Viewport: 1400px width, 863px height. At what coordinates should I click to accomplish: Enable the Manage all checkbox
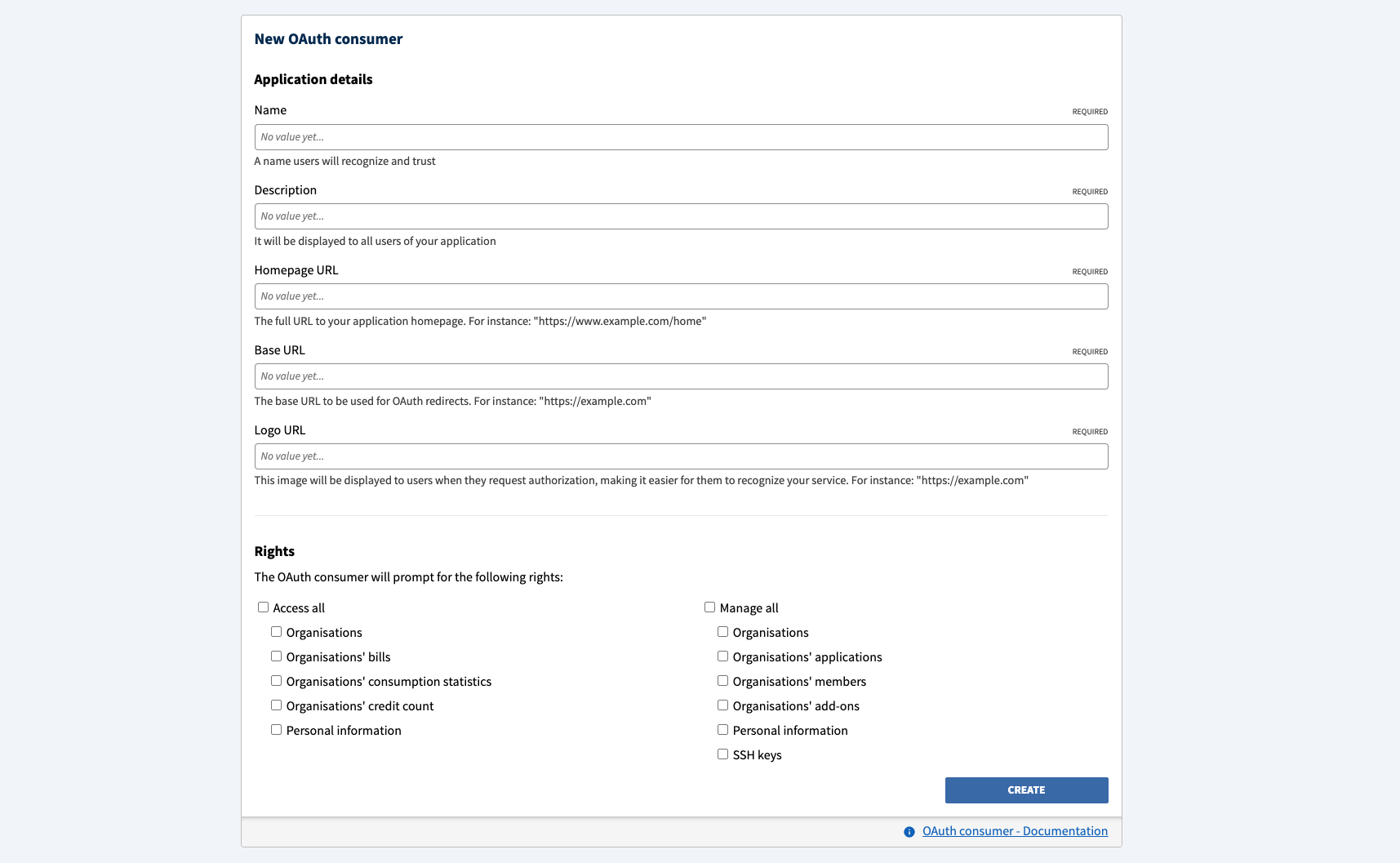[709, 607]
